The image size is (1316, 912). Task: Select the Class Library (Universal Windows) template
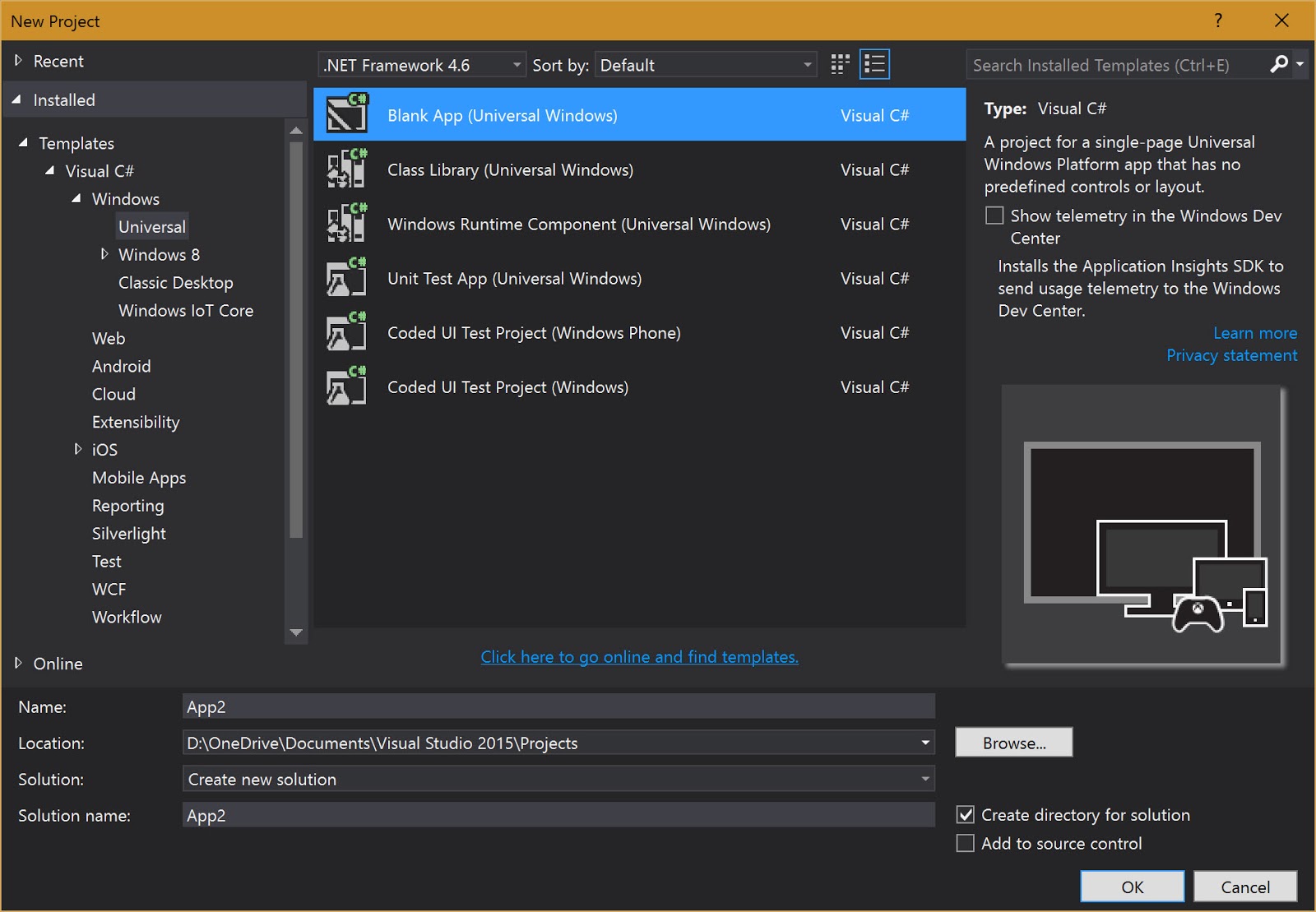click(510, 169)
